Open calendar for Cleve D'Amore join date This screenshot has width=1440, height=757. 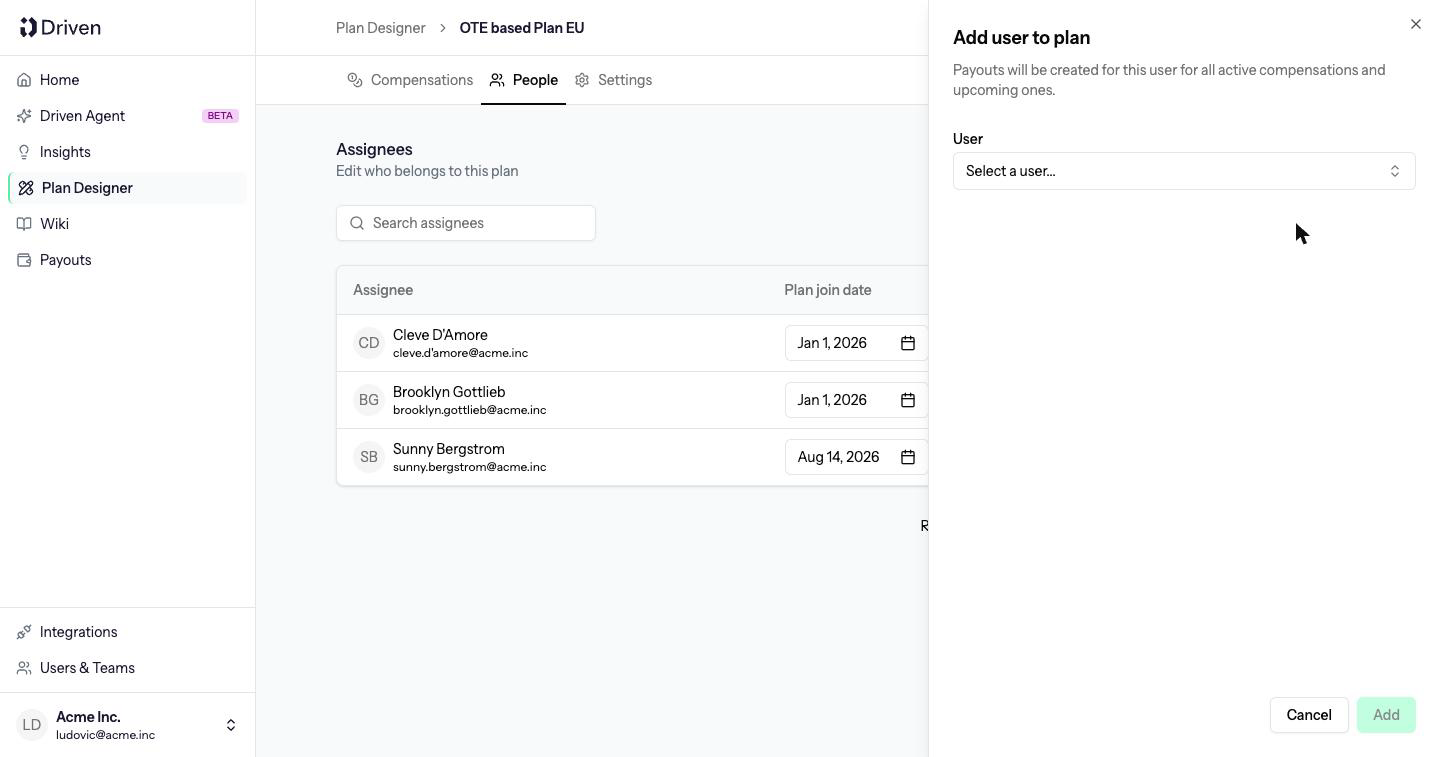click(x=908, y=343)
